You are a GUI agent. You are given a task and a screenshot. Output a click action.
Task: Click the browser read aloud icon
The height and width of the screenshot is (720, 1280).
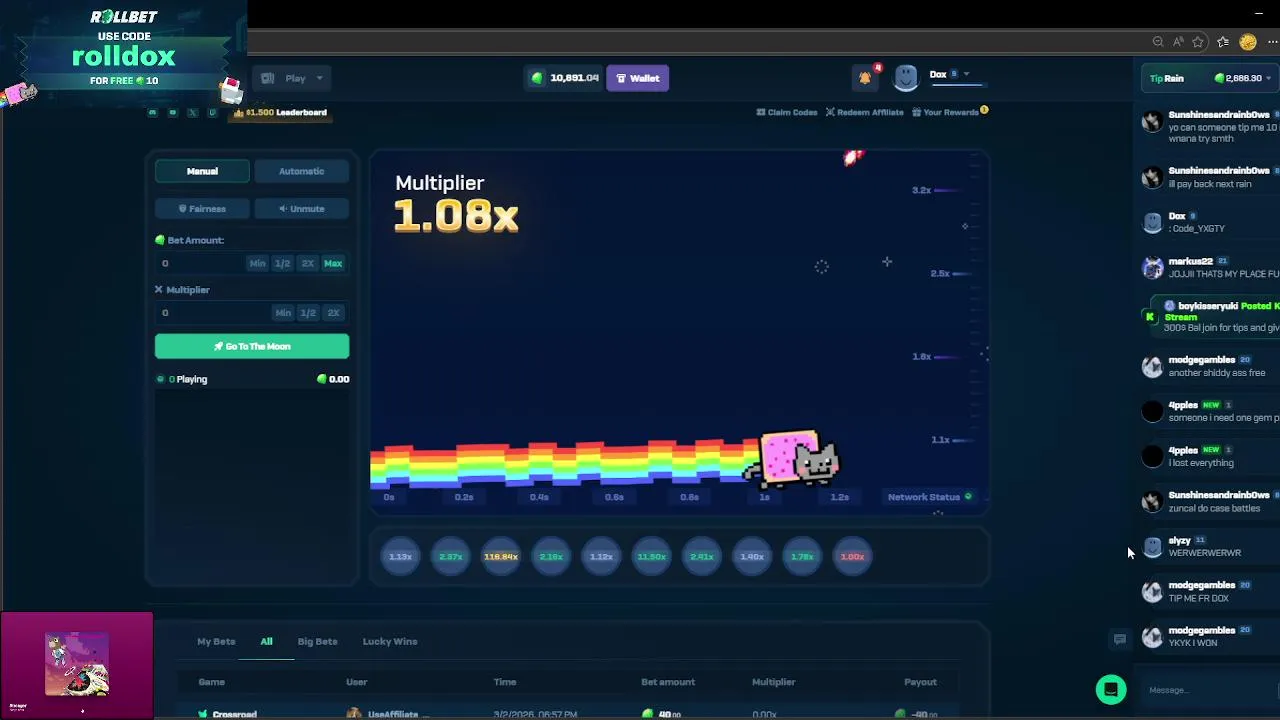1178,42
